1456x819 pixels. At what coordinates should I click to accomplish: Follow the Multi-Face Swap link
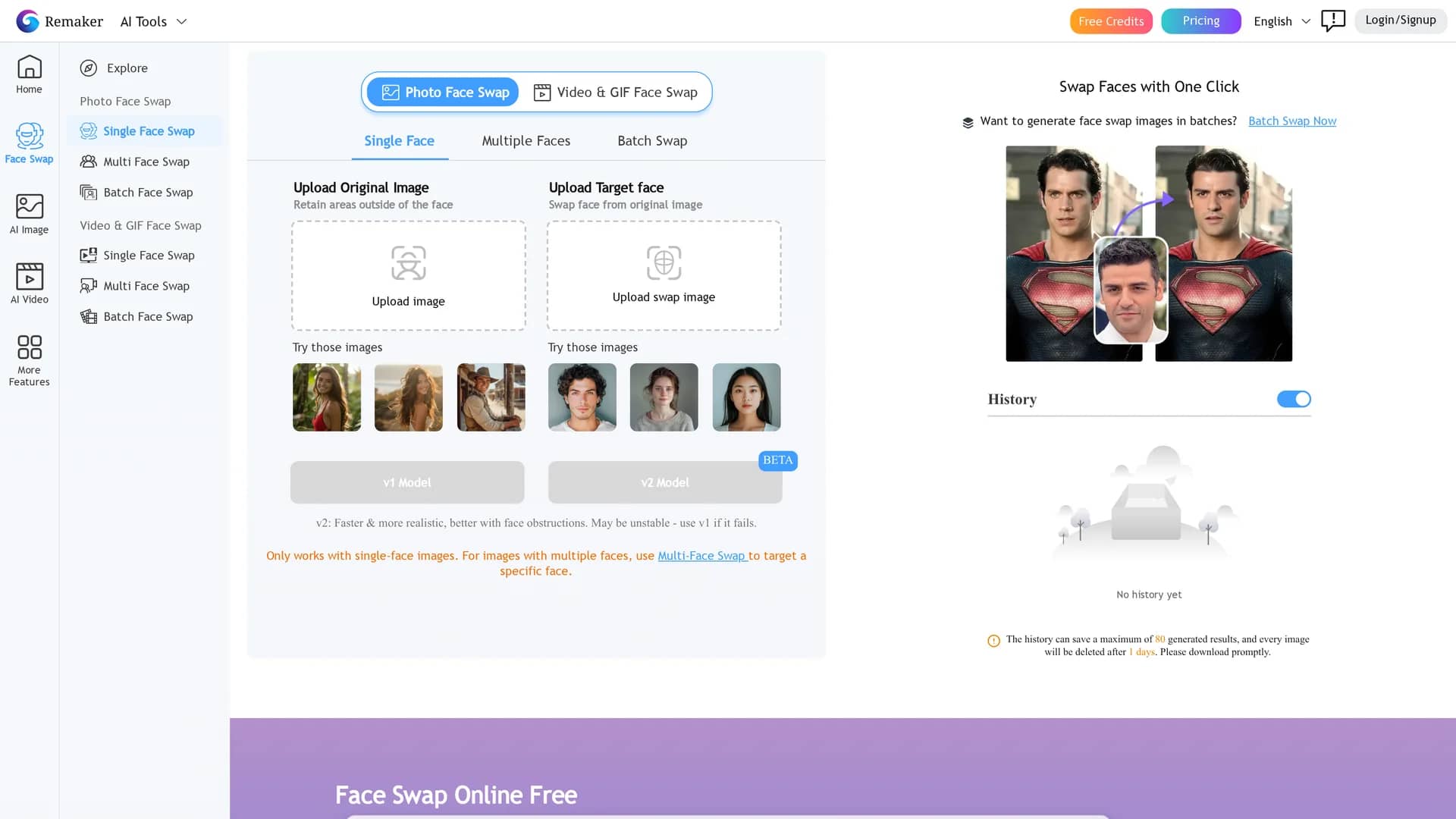pyautogui.click(x=702, y=556)
